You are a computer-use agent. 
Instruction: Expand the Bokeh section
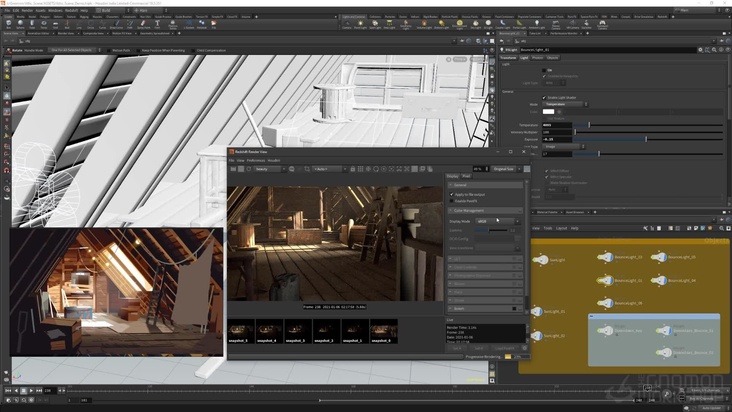(x=486, y=308)
